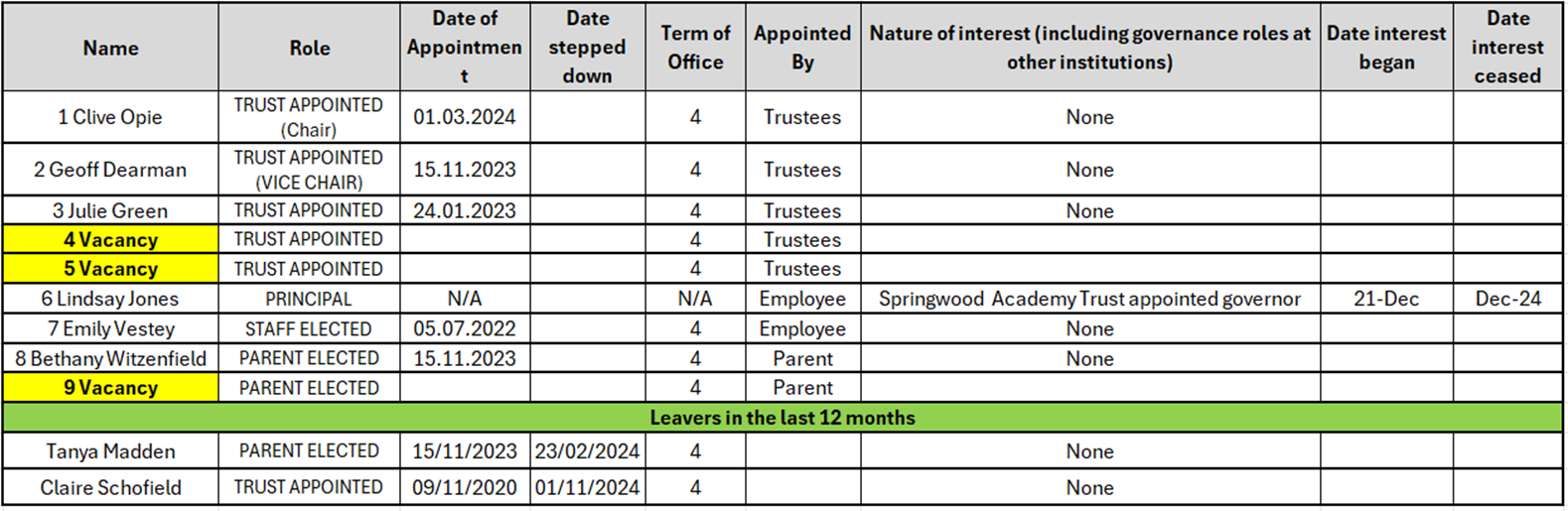Select the Term of Office header
The height and width of the screenshot is (511, 1568).
point(695,48)
